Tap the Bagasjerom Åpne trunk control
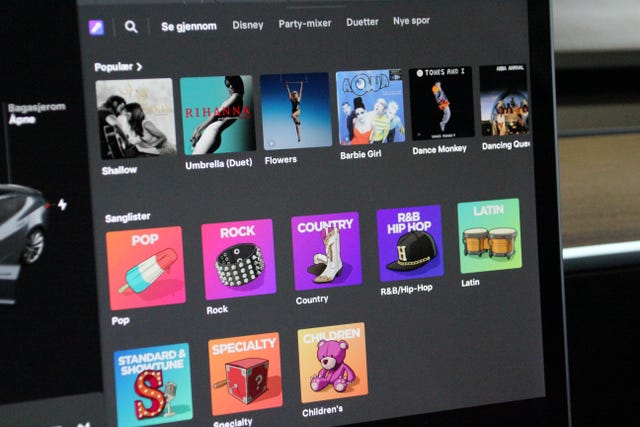Viewport: 640px width, 427px height. click(x=37, y=113)
